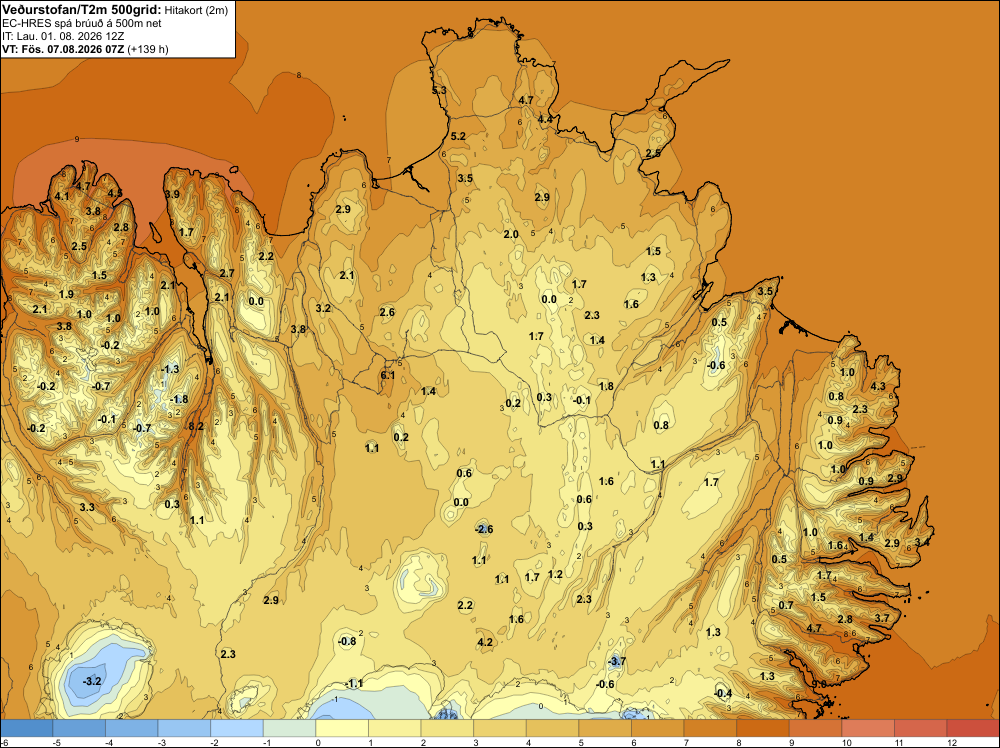The height and width of the screenshot is (748, 1000).
Task: Click the 9.0 temperature value
Action: tap(819, 684)
